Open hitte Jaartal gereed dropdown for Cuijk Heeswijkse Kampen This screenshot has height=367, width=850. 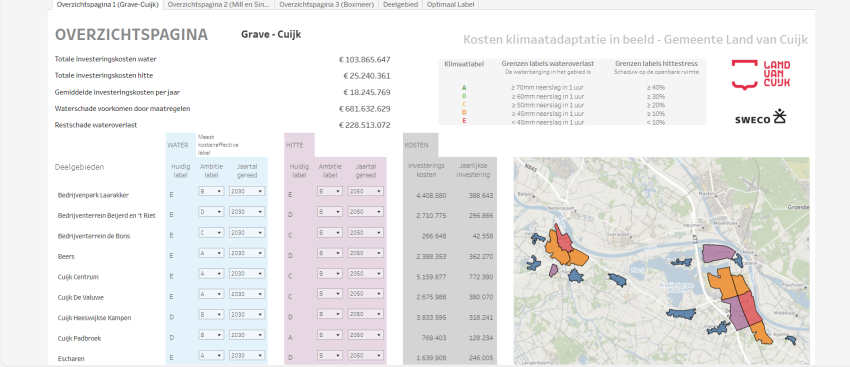365,314
